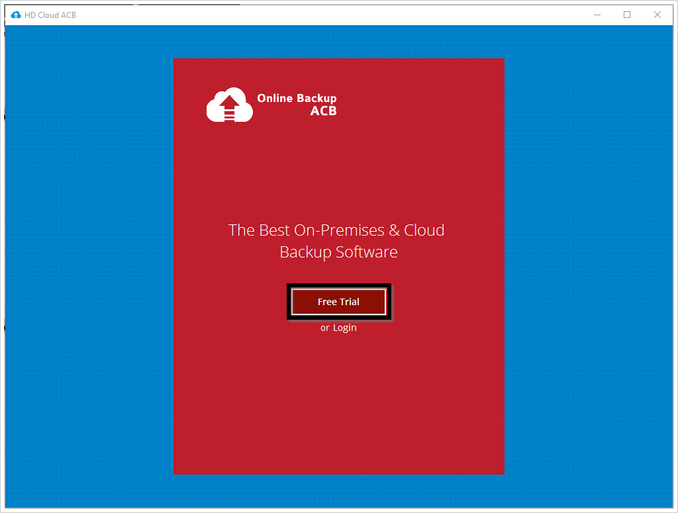Close the HD Cloud ACB window
678x513 pixels.
(657, 15)
